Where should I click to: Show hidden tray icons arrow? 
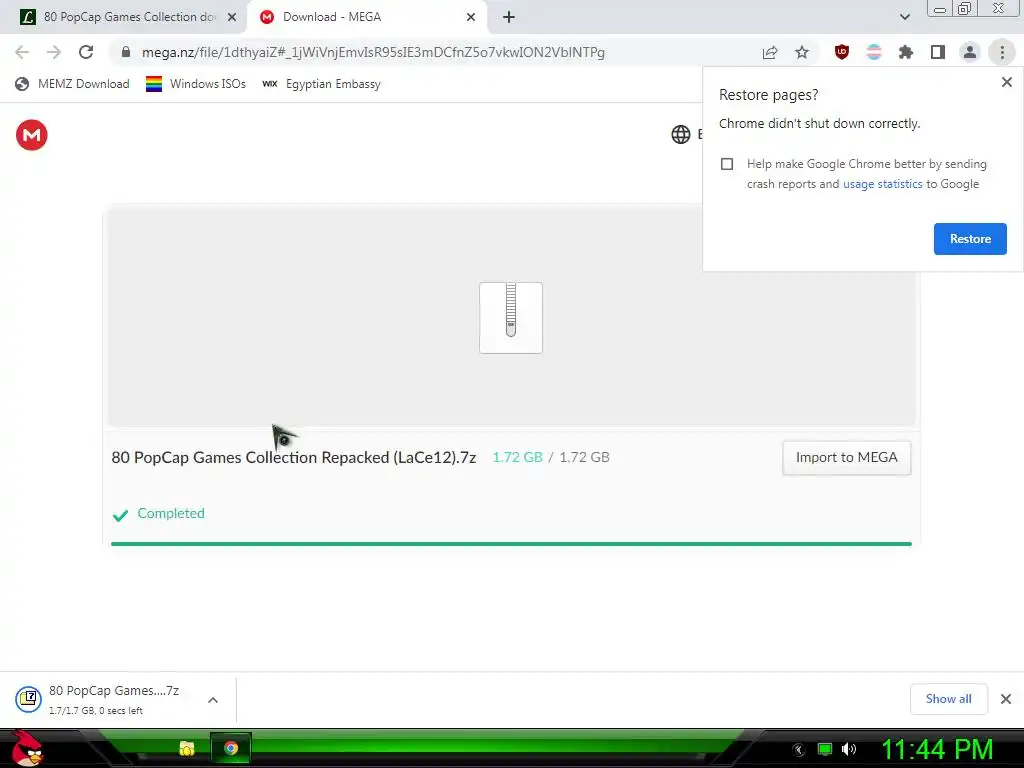[x=799, y=750]
